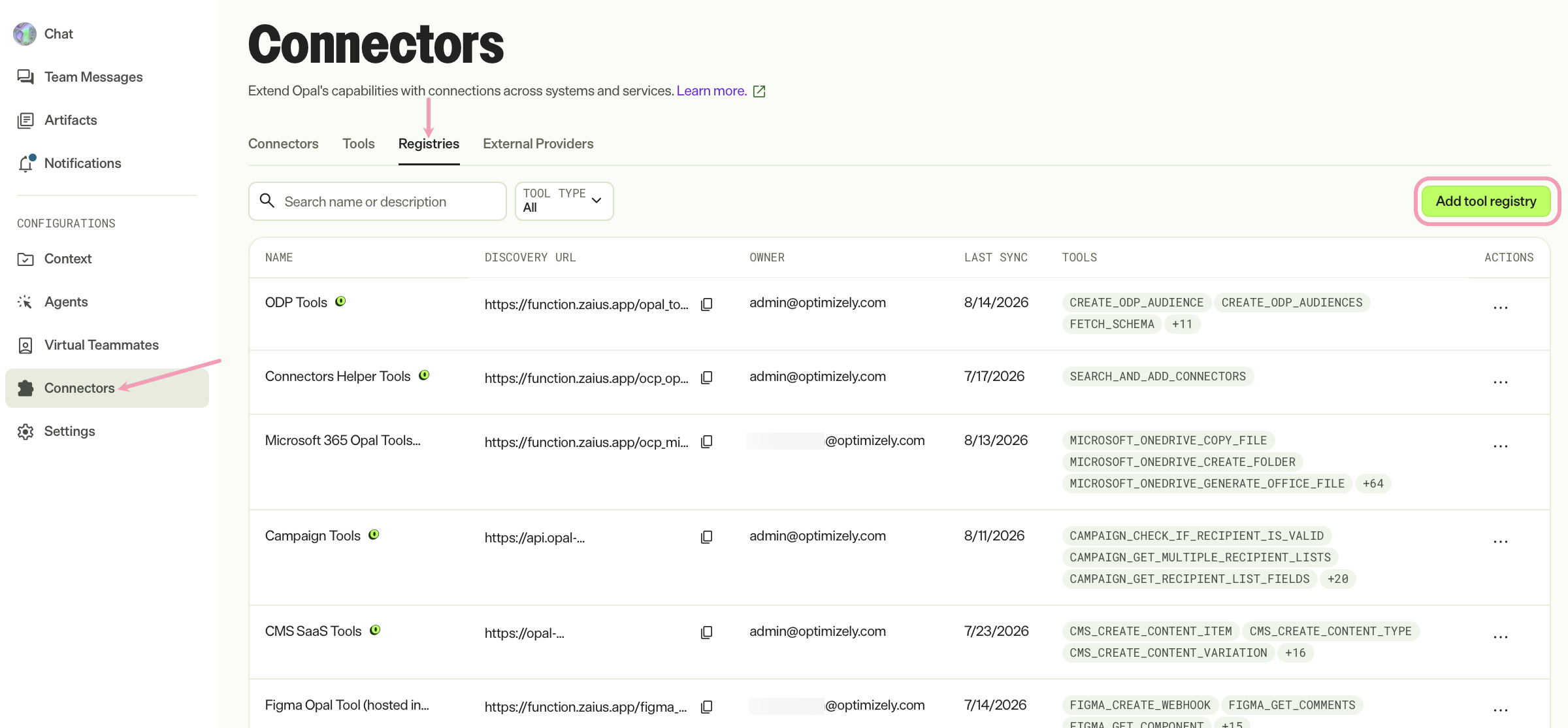Copy the Figma Opal Tool discovery URL

(706, 707)
